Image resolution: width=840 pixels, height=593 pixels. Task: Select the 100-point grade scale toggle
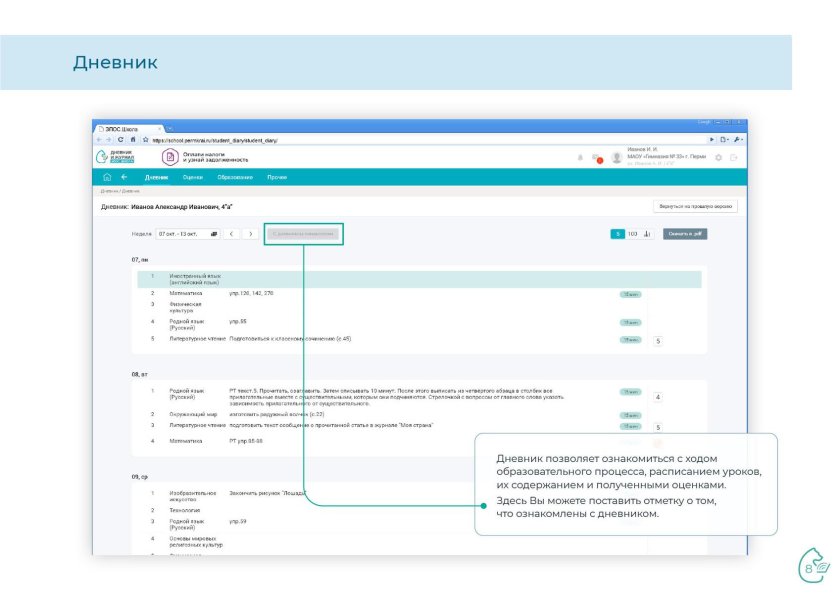632,234
